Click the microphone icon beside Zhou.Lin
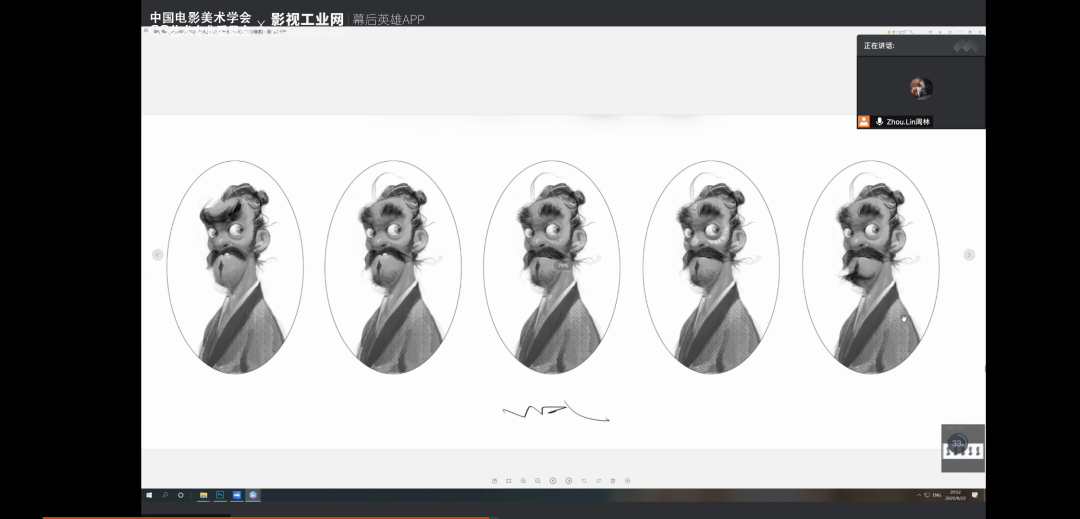The image size is (1080, 519). (880, 122)
